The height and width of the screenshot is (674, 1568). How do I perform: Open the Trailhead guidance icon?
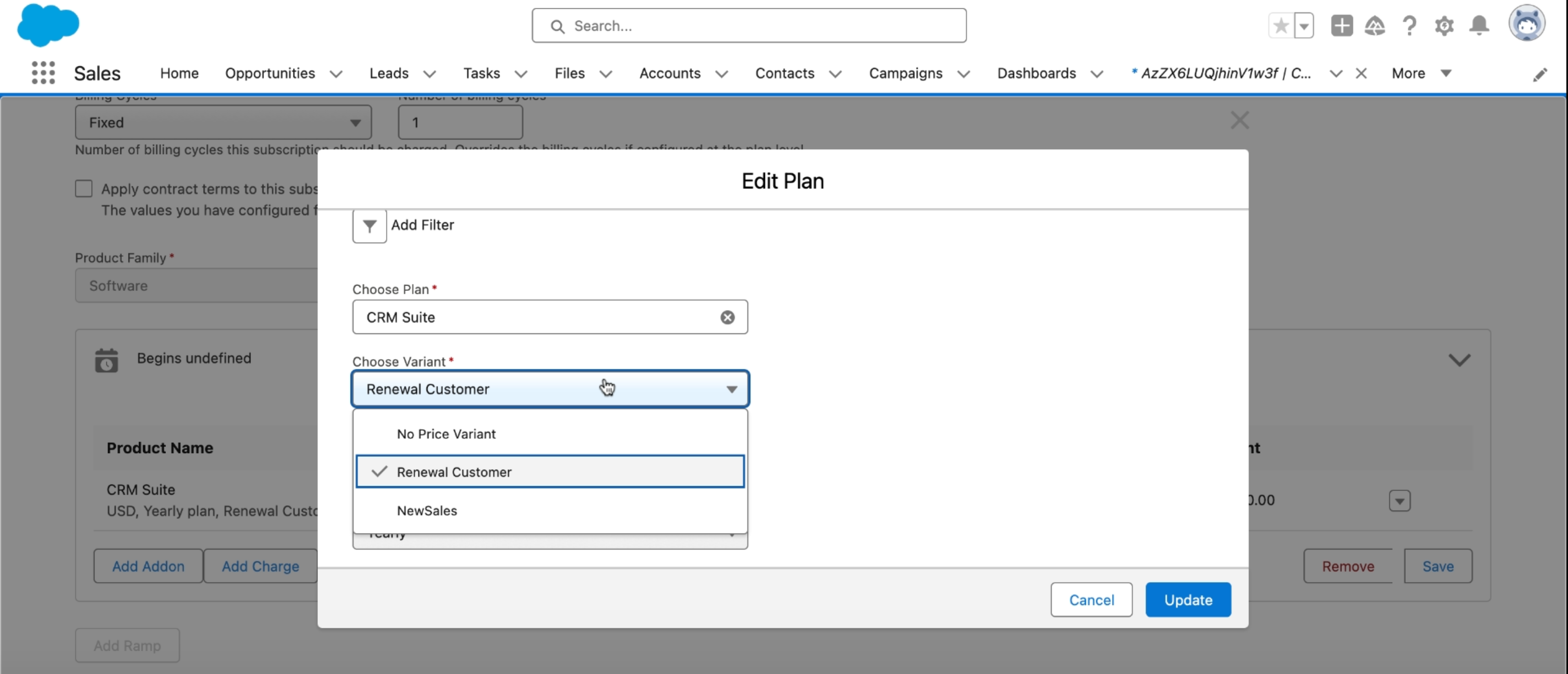[1375, 25]
